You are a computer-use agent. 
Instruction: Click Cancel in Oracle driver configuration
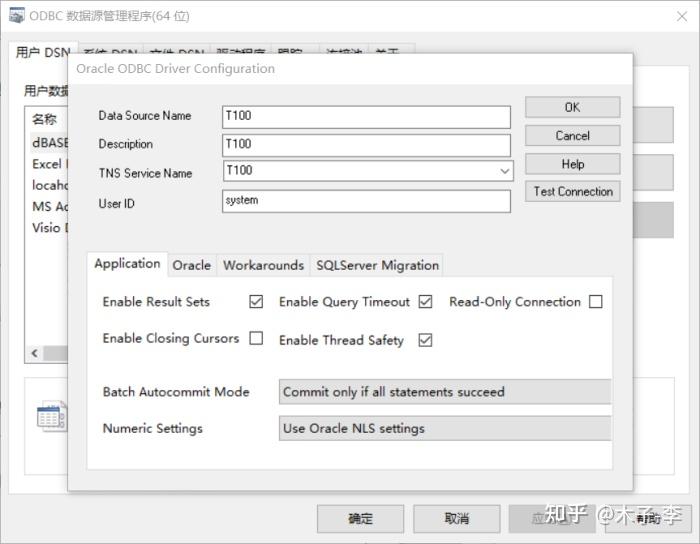pos(572,136)
